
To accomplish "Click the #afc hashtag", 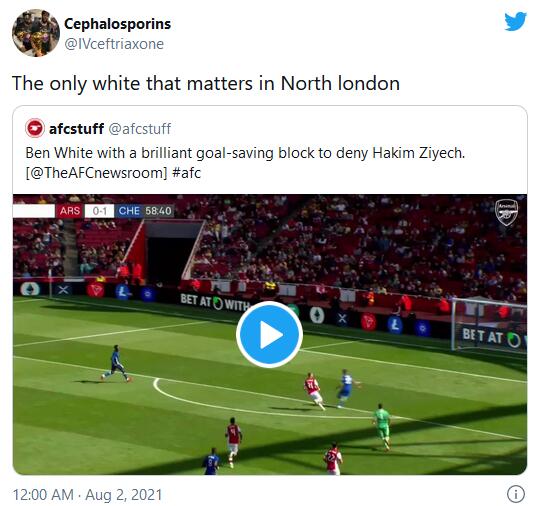I will point(187,173).
